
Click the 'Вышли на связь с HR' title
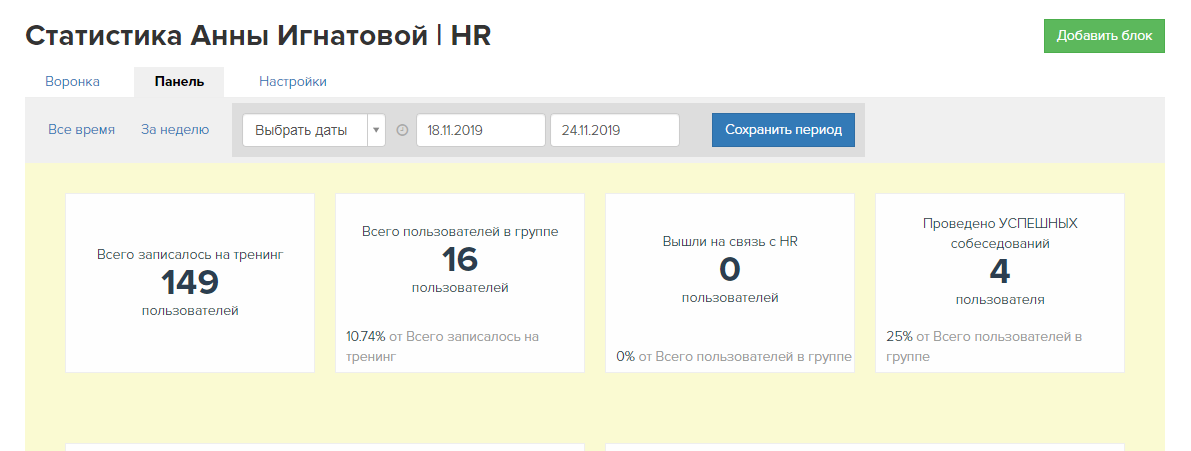tap(730, 241)
